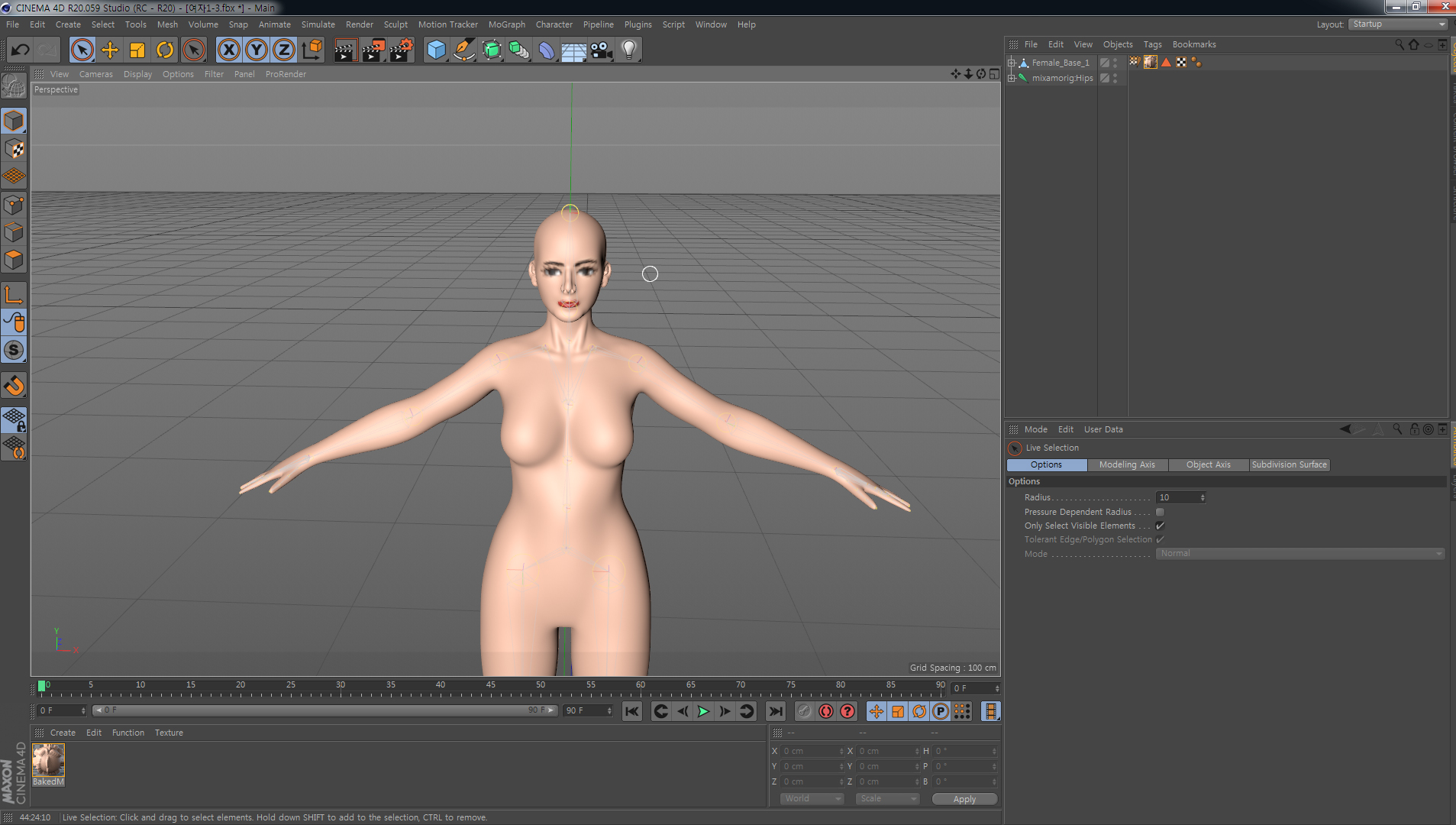Toggle X-axis lock

[228, 50]
